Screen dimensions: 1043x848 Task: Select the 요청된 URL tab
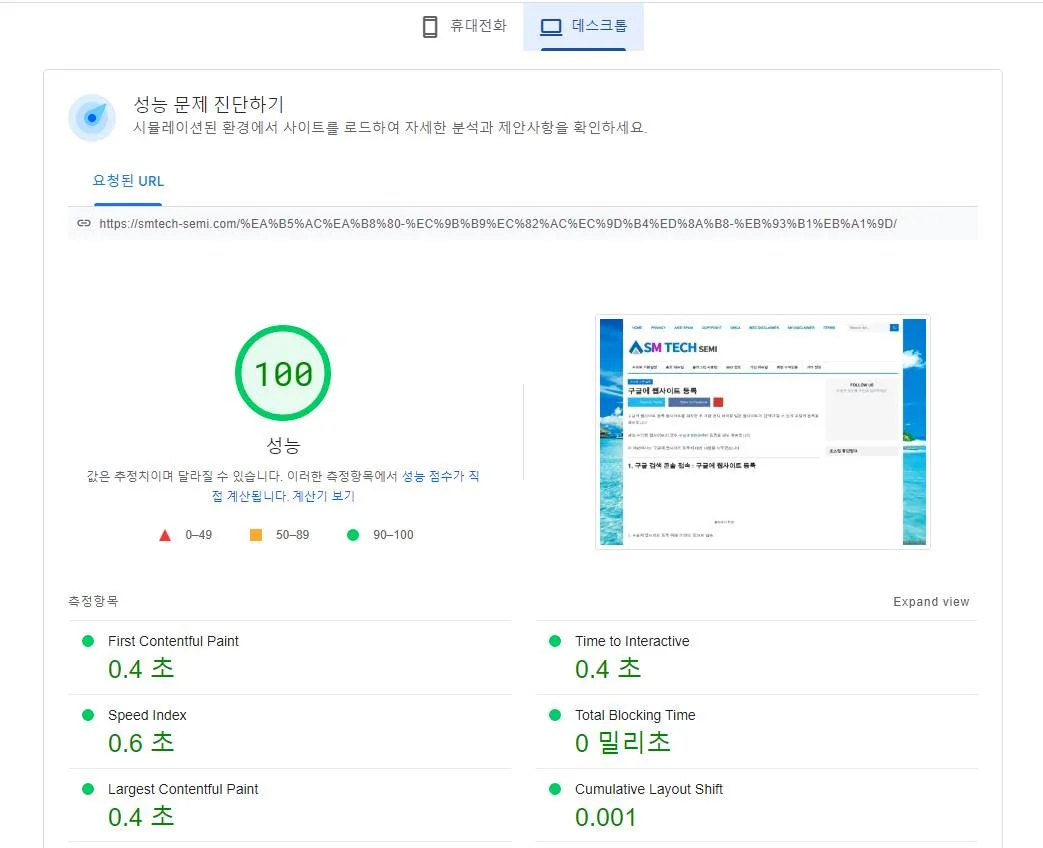[x=128, y=180]
